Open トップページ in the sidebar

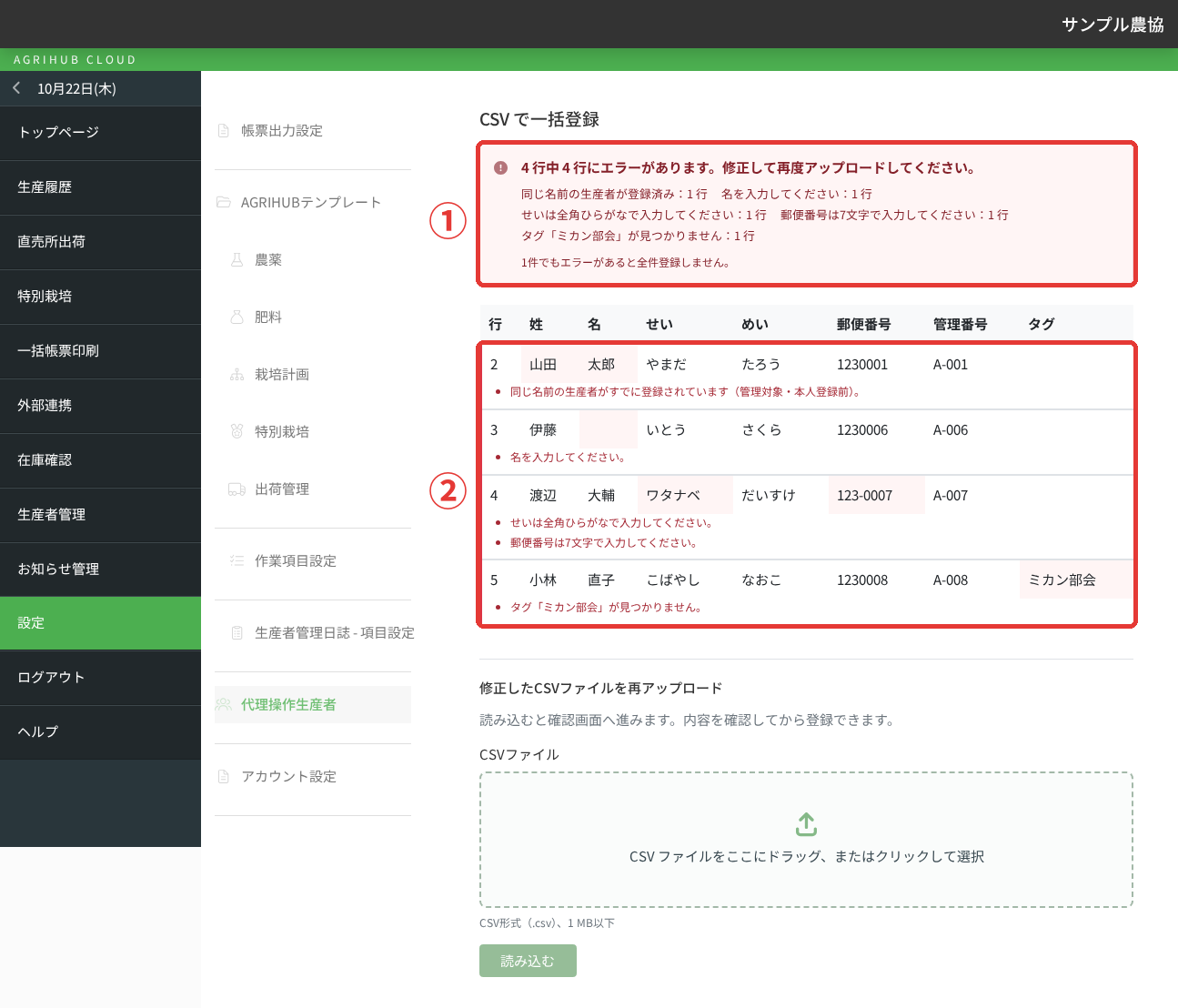tap(100, 133)
